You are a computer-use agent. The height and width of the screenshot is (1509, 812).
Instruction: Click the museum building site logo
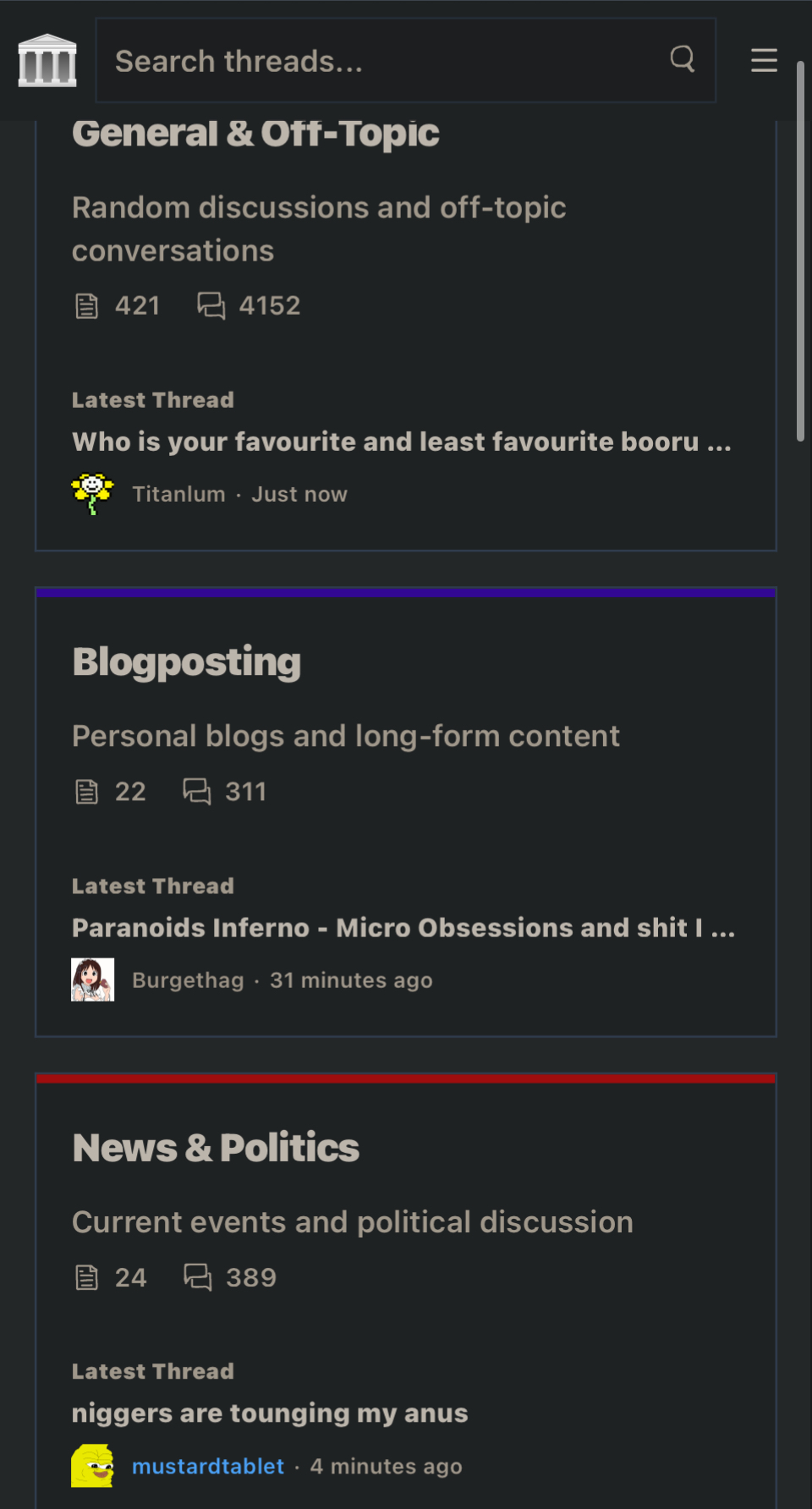[x=47, y=60]
